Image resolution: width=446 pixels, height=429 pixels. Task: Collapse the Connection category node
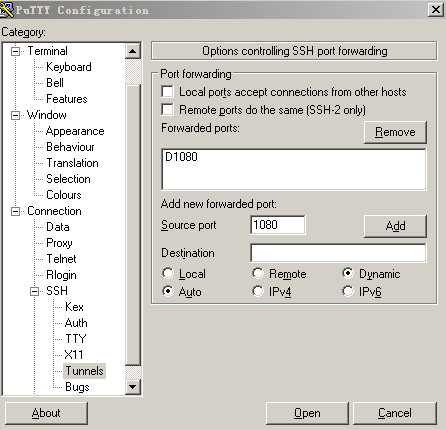point(15,211)
